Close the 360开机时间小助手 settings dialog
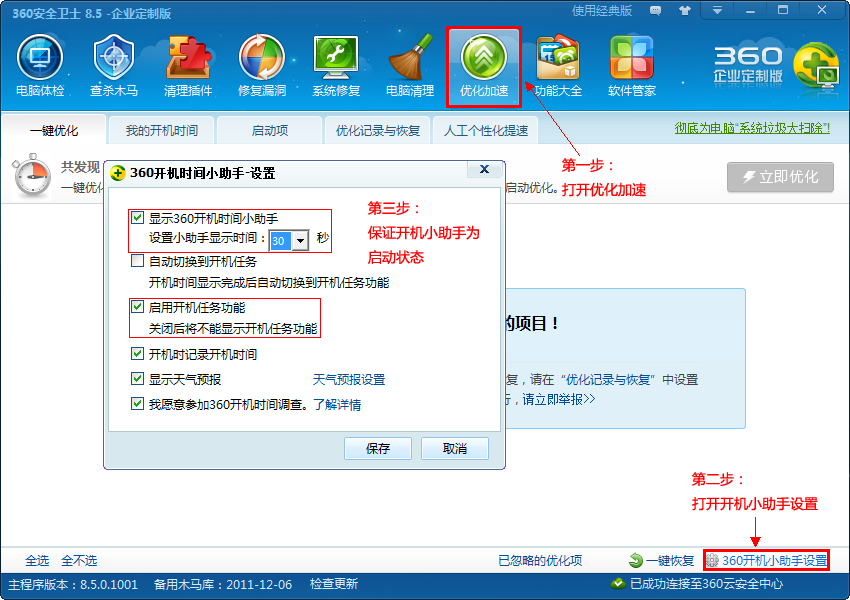The width and height of the screenshot is (850, 600). click(484, 170)
